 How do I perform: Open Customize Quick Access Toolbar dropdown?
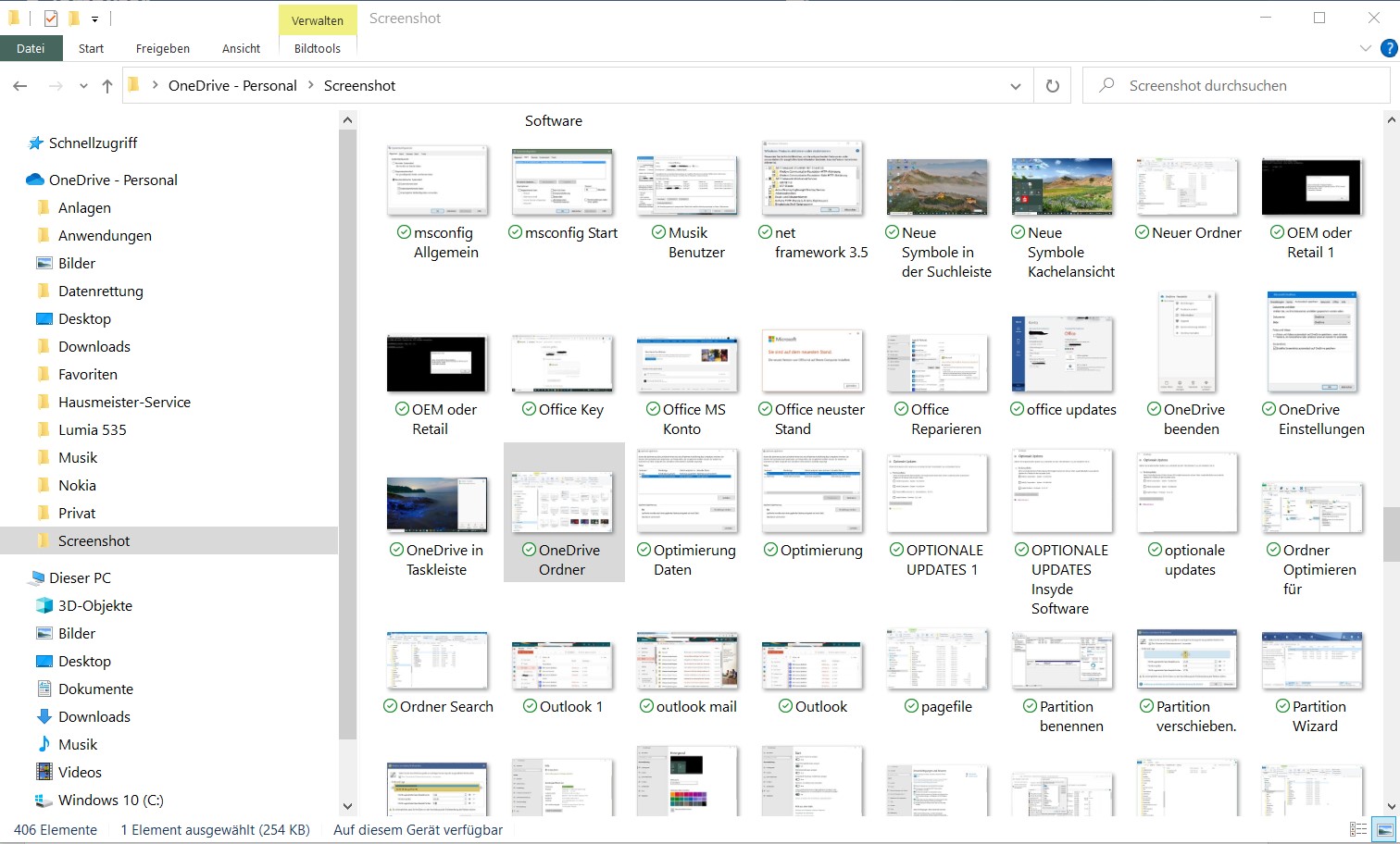94,19
